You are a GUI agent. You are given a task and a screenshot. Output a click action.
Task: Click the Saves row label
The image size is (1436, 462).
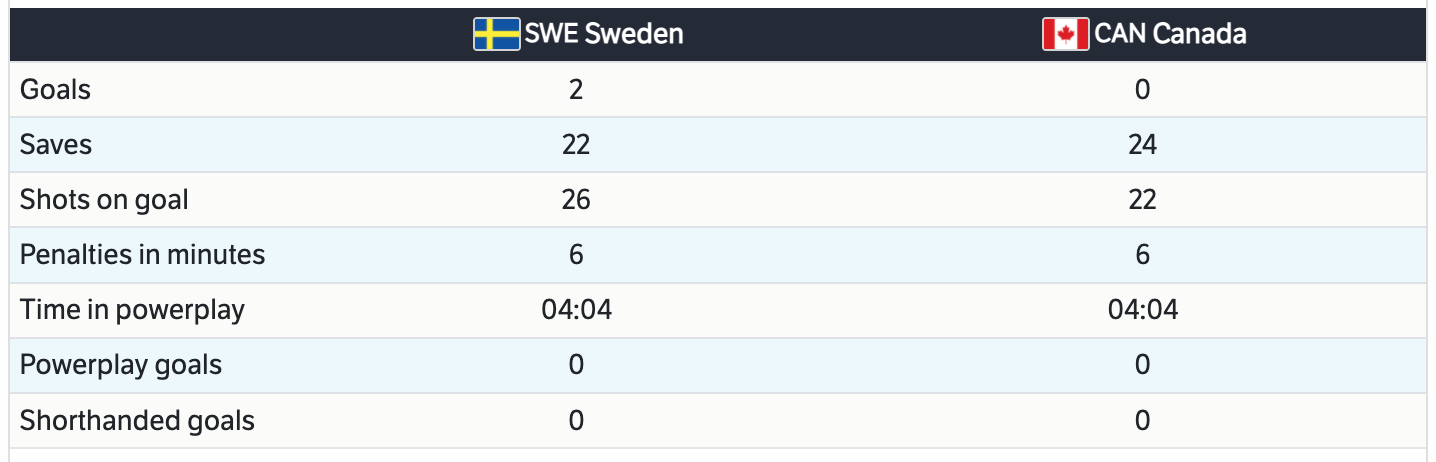click(56, 145)
